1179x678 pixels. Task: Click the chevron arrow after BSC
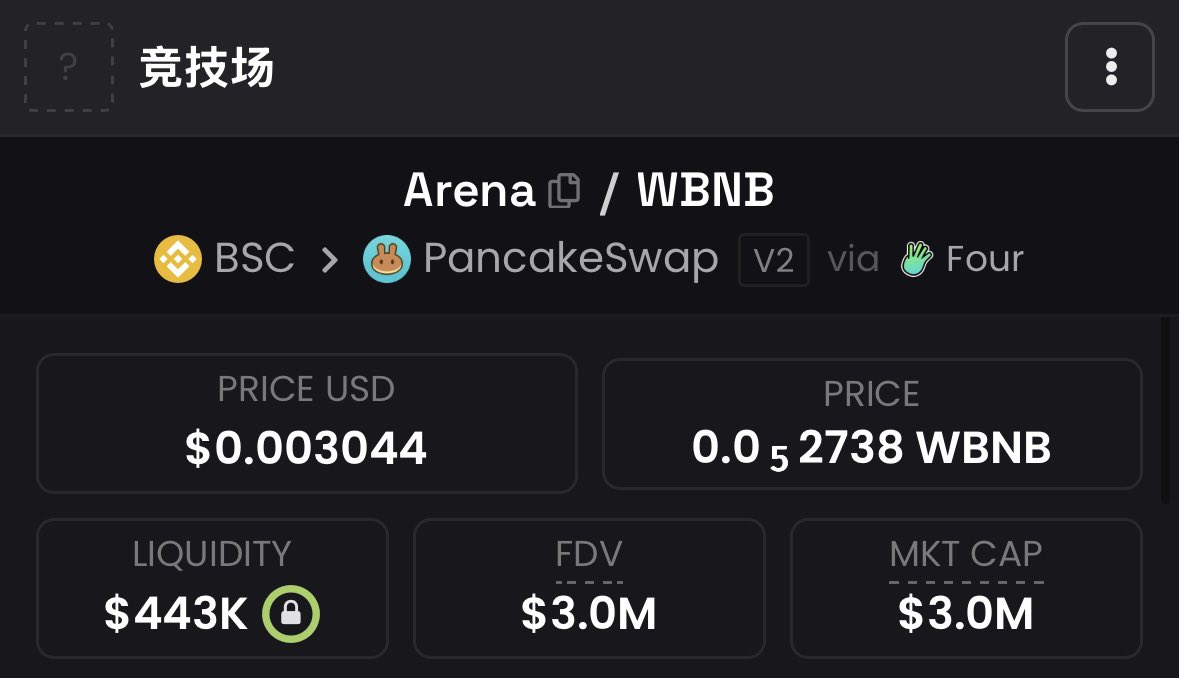[329, 260]
